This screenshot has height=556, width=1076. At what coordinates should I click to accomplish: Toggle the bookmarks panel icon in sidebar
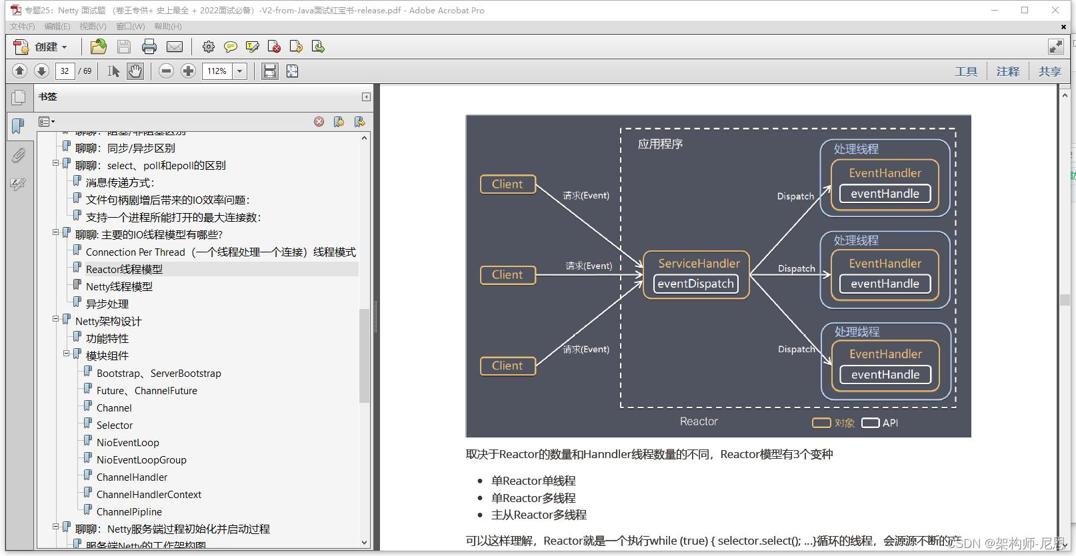(x=18, y=126)
